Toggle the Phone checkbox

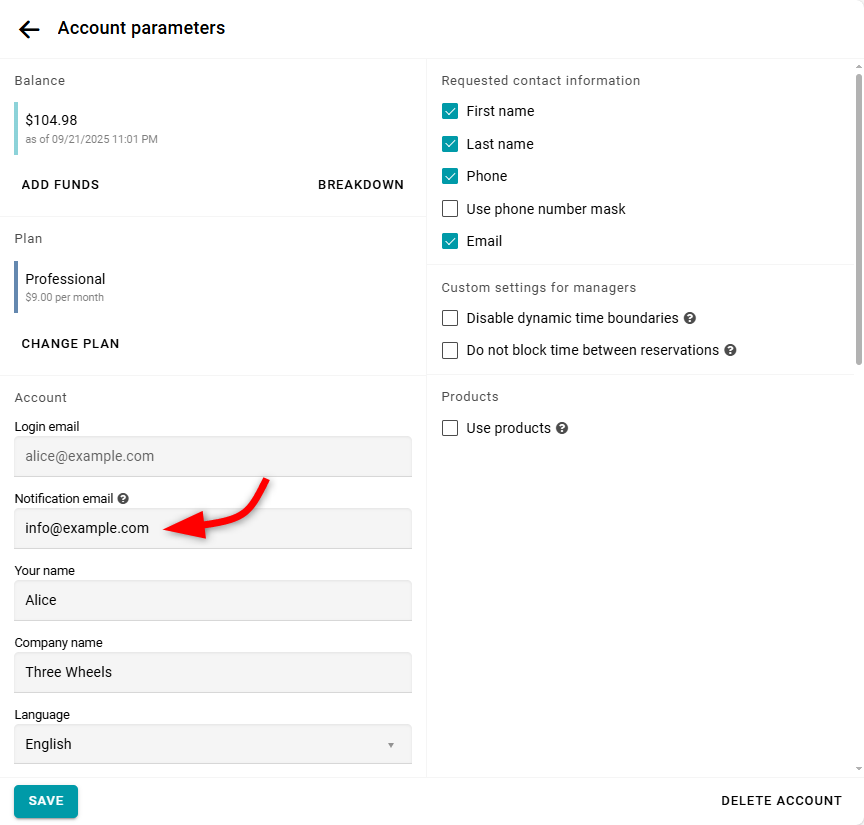tap(450, 176)
